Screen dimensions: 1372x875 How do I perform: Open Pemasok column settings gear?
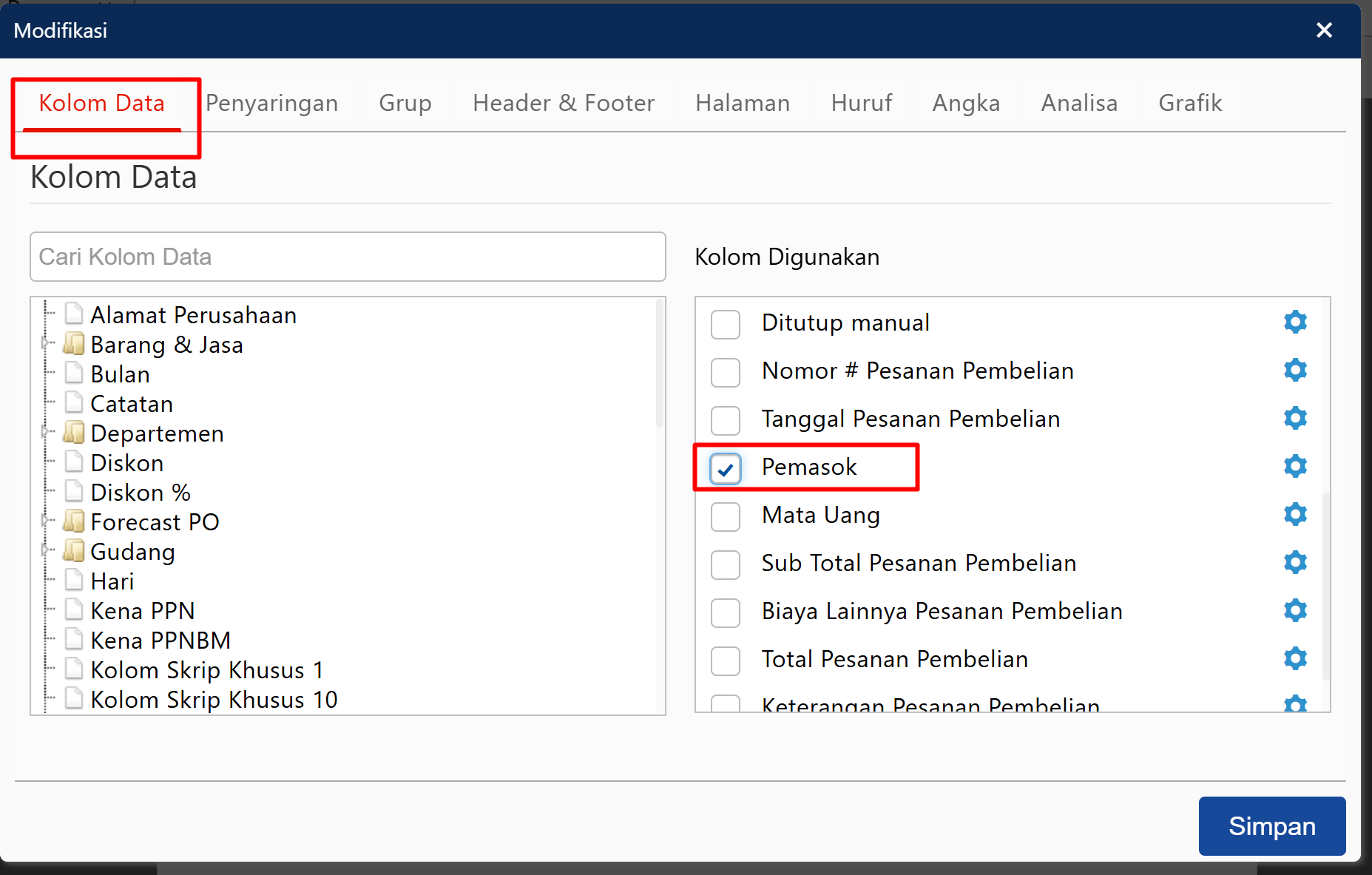1294,467
